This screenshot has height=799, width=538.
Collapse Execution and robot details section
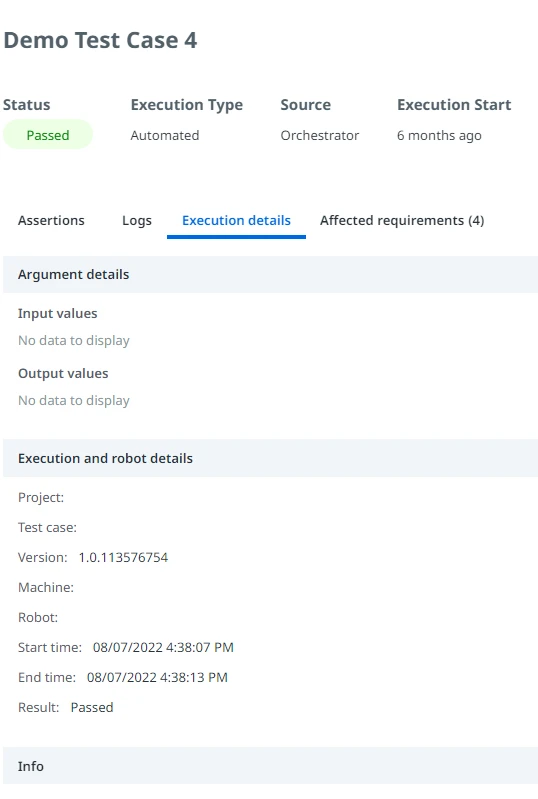[271, 459]
